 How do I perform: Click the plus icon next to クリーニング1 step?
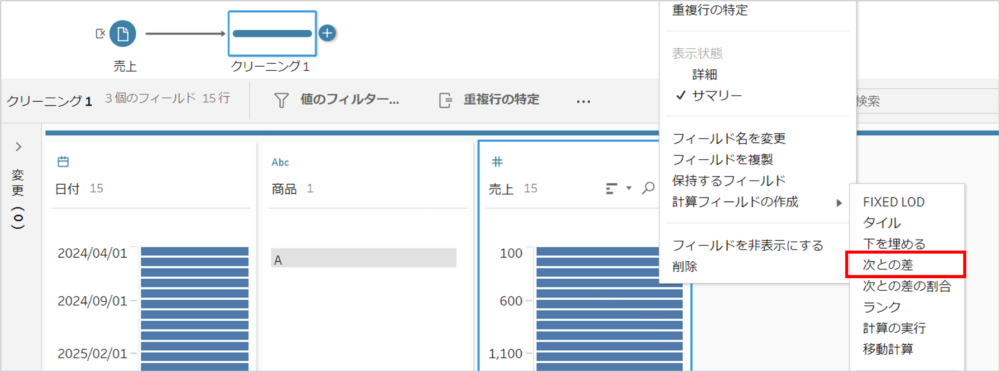[x=327, y=33]
